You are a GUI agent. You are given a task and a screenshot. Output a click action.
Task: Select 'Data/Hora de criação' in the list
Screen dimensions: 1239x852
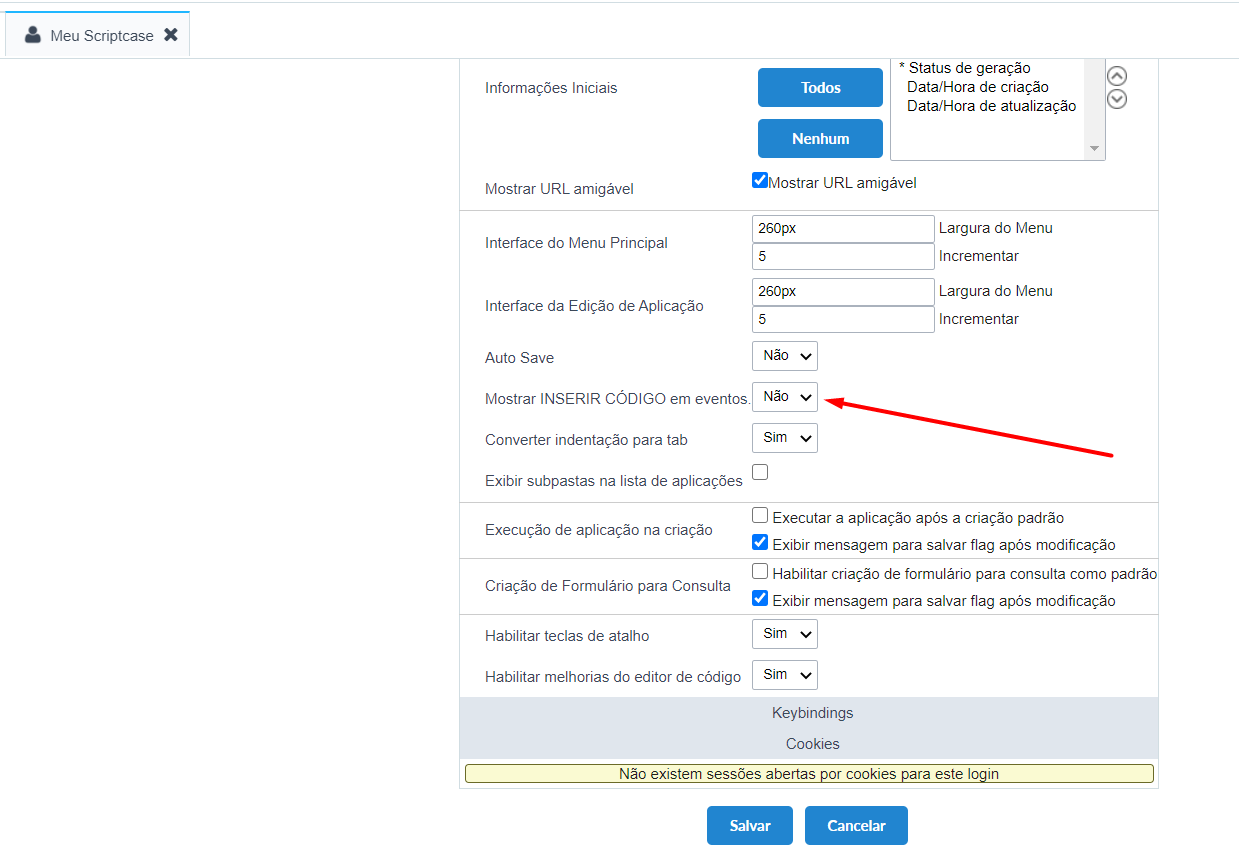[977, 87]
